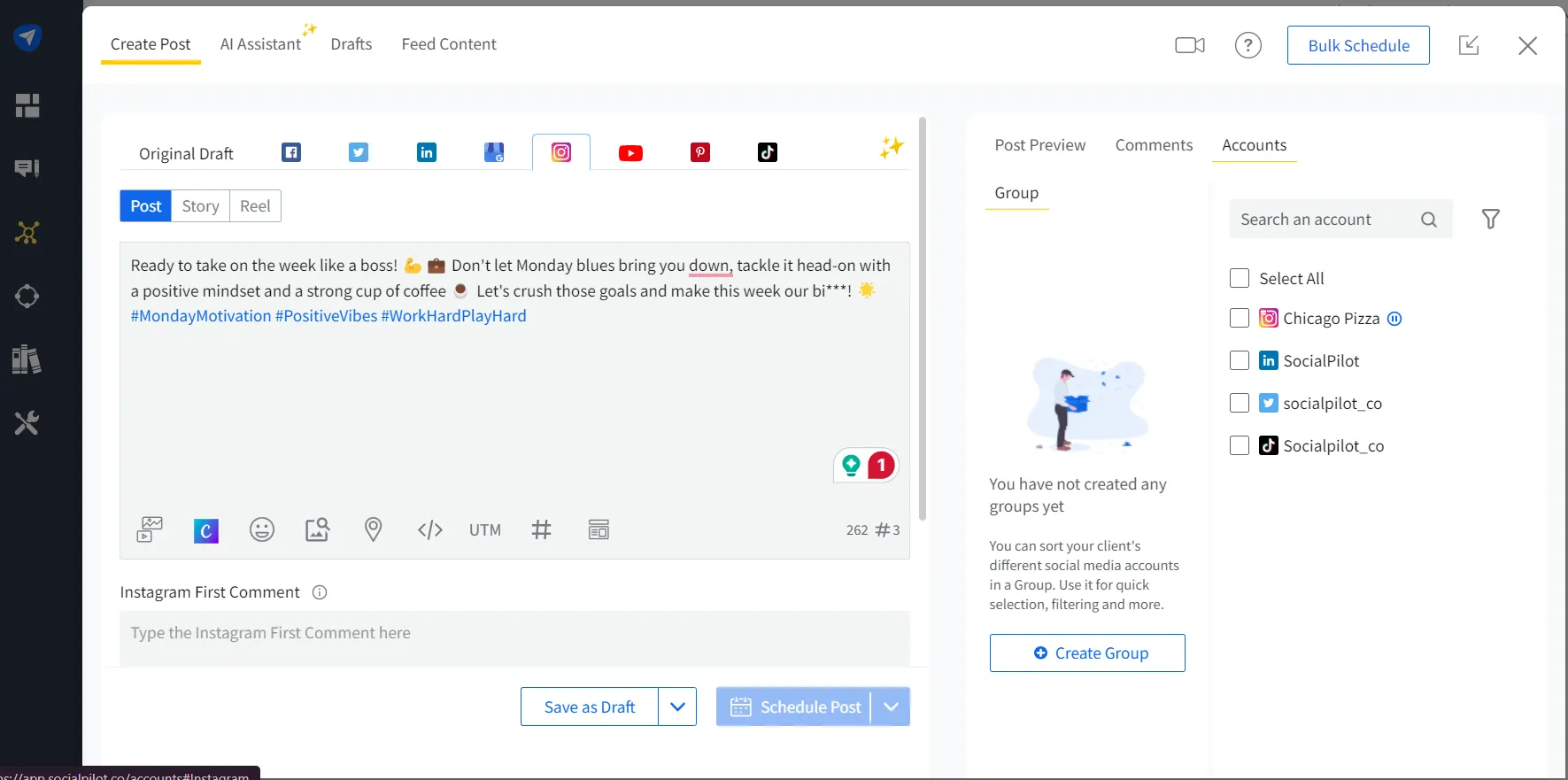The width and height of the screenshot is (1568, 780).
Task: Switch to the TikTok platform icon
Action: 767,152
